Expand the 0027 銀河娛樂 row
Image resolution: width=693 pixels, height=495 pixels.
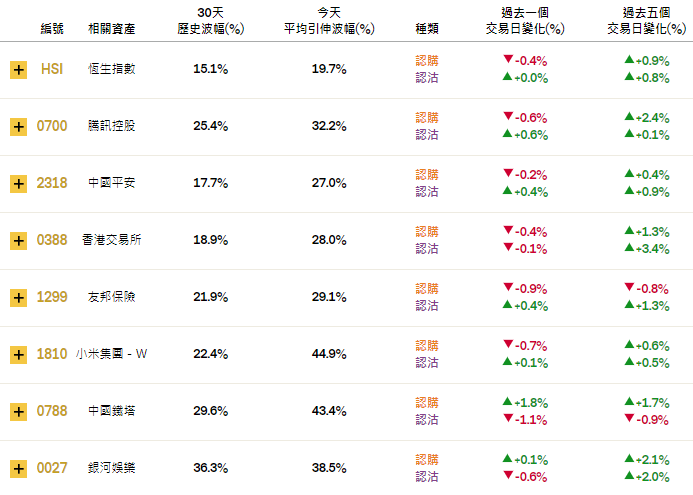pyautogui.click(x=19, y=468)
